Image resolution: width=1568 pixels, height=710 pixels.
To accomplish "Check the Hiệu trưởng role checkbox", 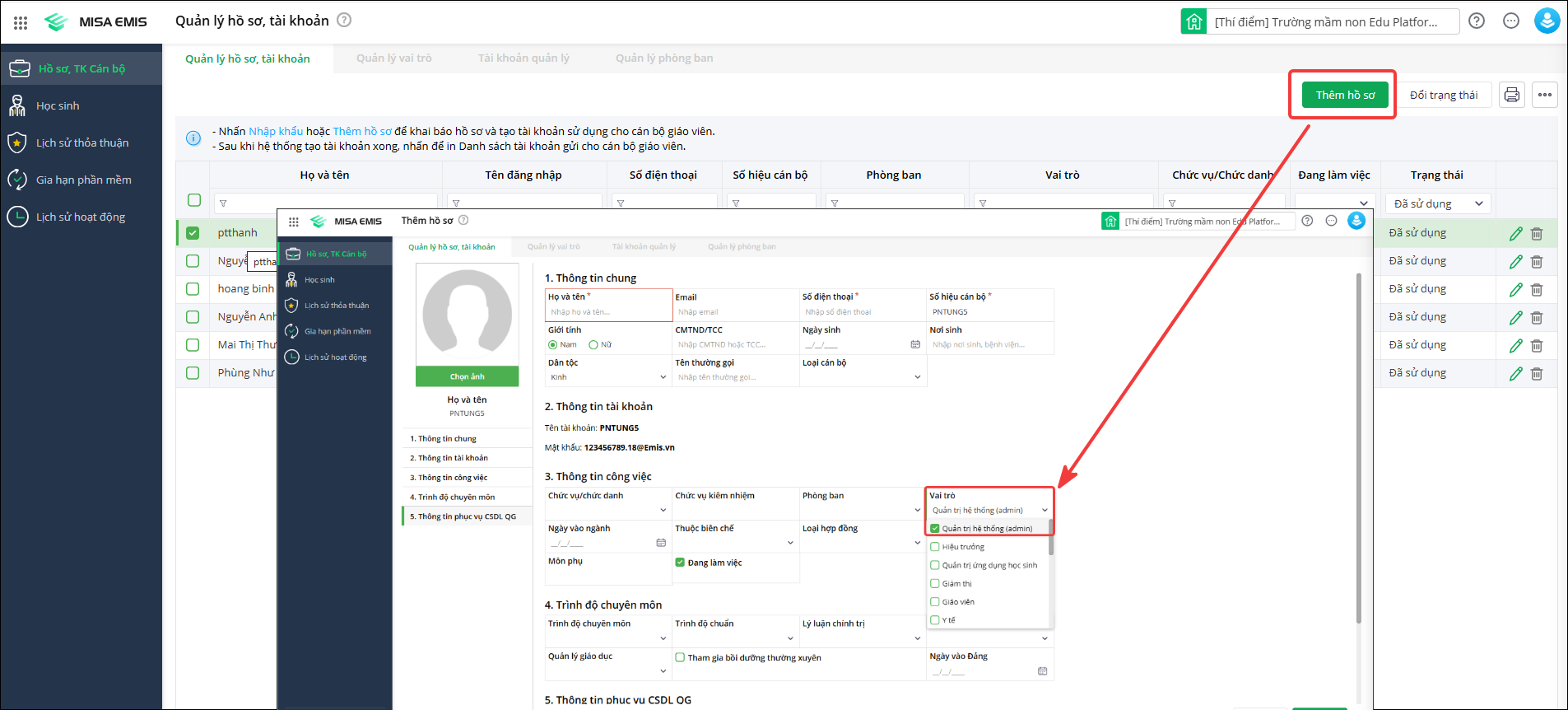I will coord(935,547).
